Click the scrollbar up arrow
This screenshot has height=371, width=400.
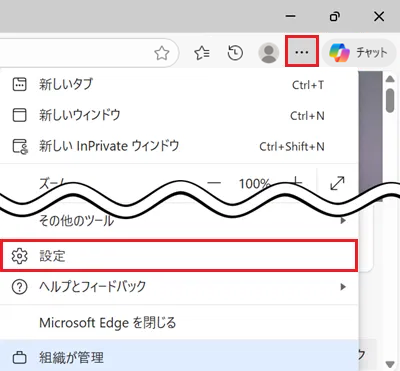390,79
